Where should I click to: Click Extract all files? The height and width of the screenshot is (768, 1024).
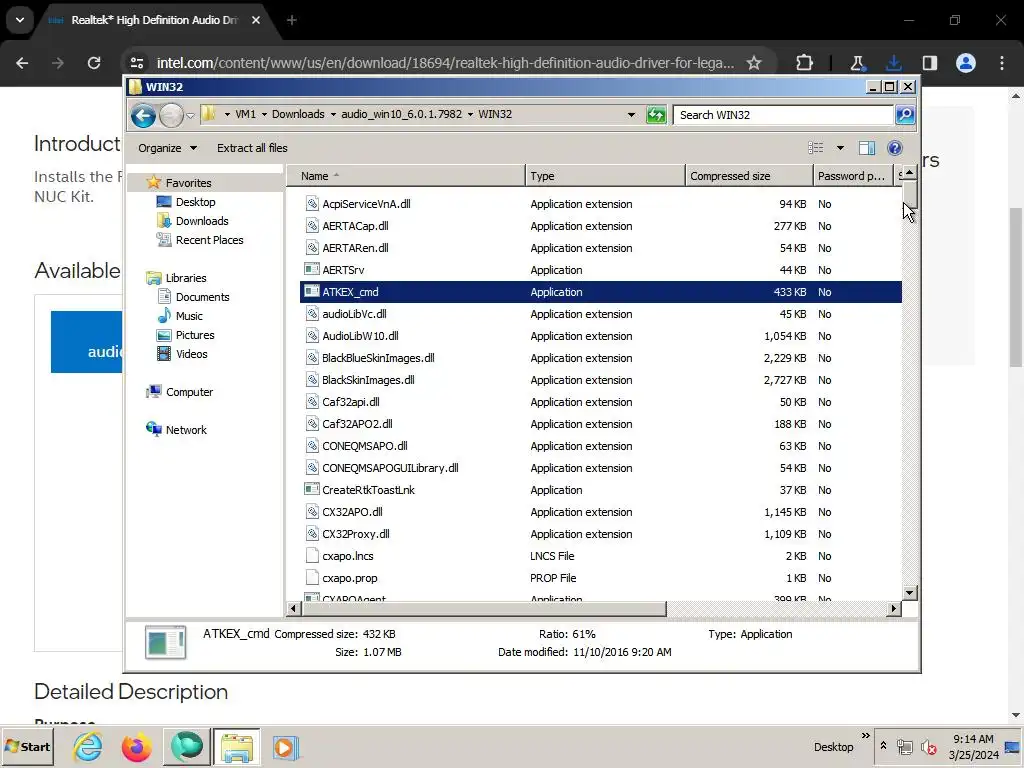point(252,148)
